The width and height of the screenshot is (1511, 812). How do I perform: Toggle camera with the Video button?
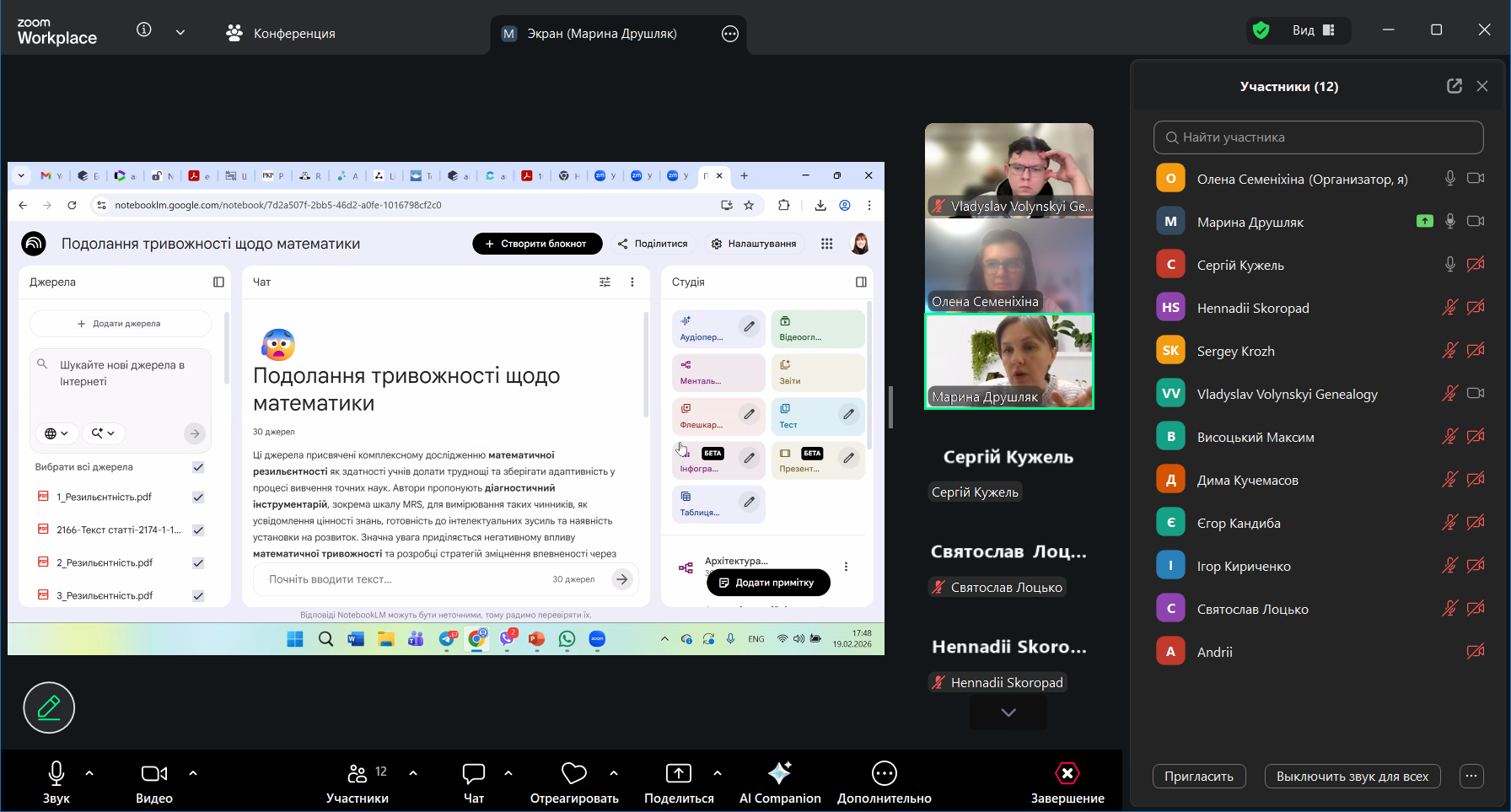(x=153, y=773)
